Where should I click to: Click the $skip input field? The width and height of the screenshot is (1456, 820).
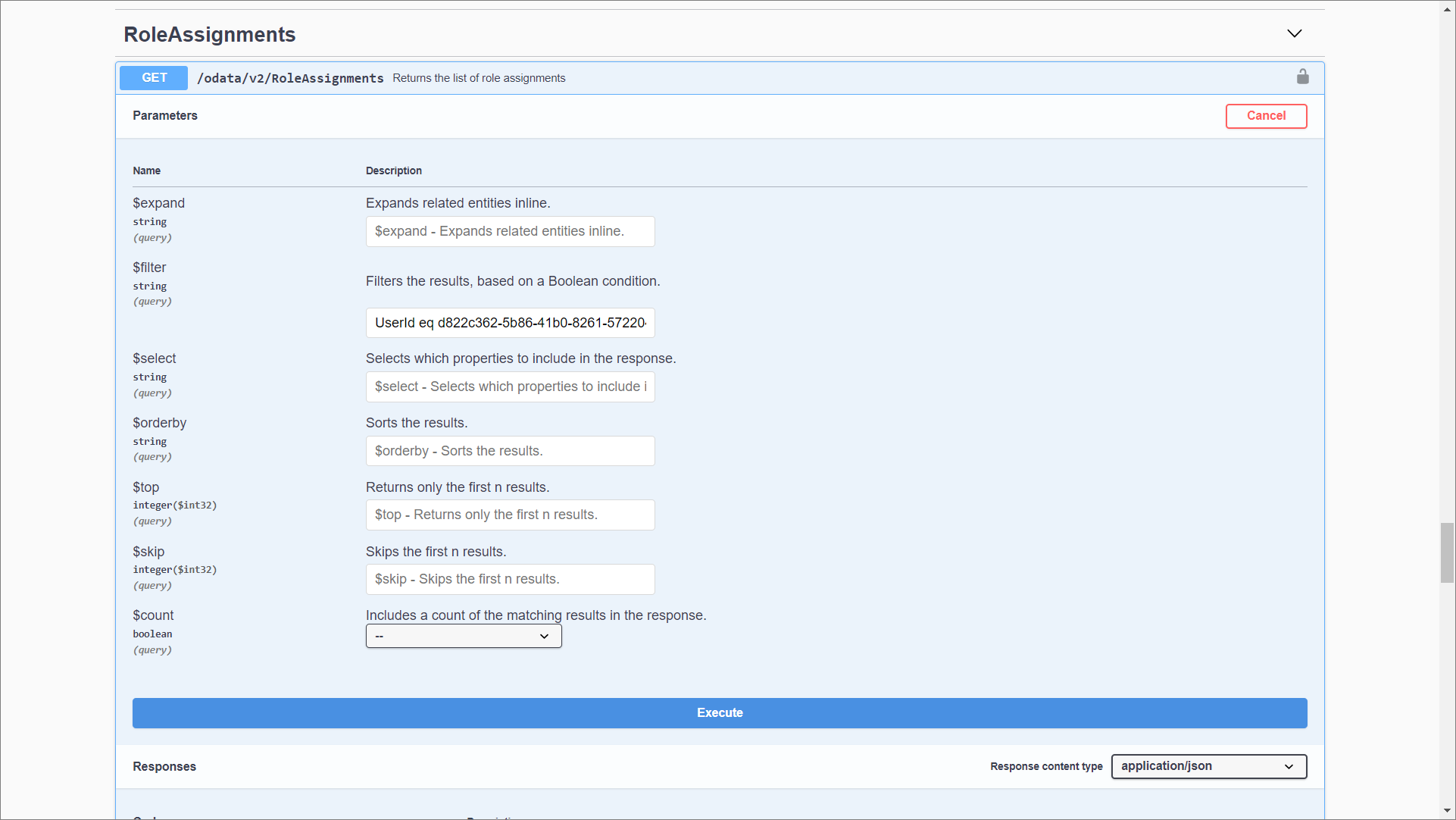pyautogui.click(x=510, y=579)
